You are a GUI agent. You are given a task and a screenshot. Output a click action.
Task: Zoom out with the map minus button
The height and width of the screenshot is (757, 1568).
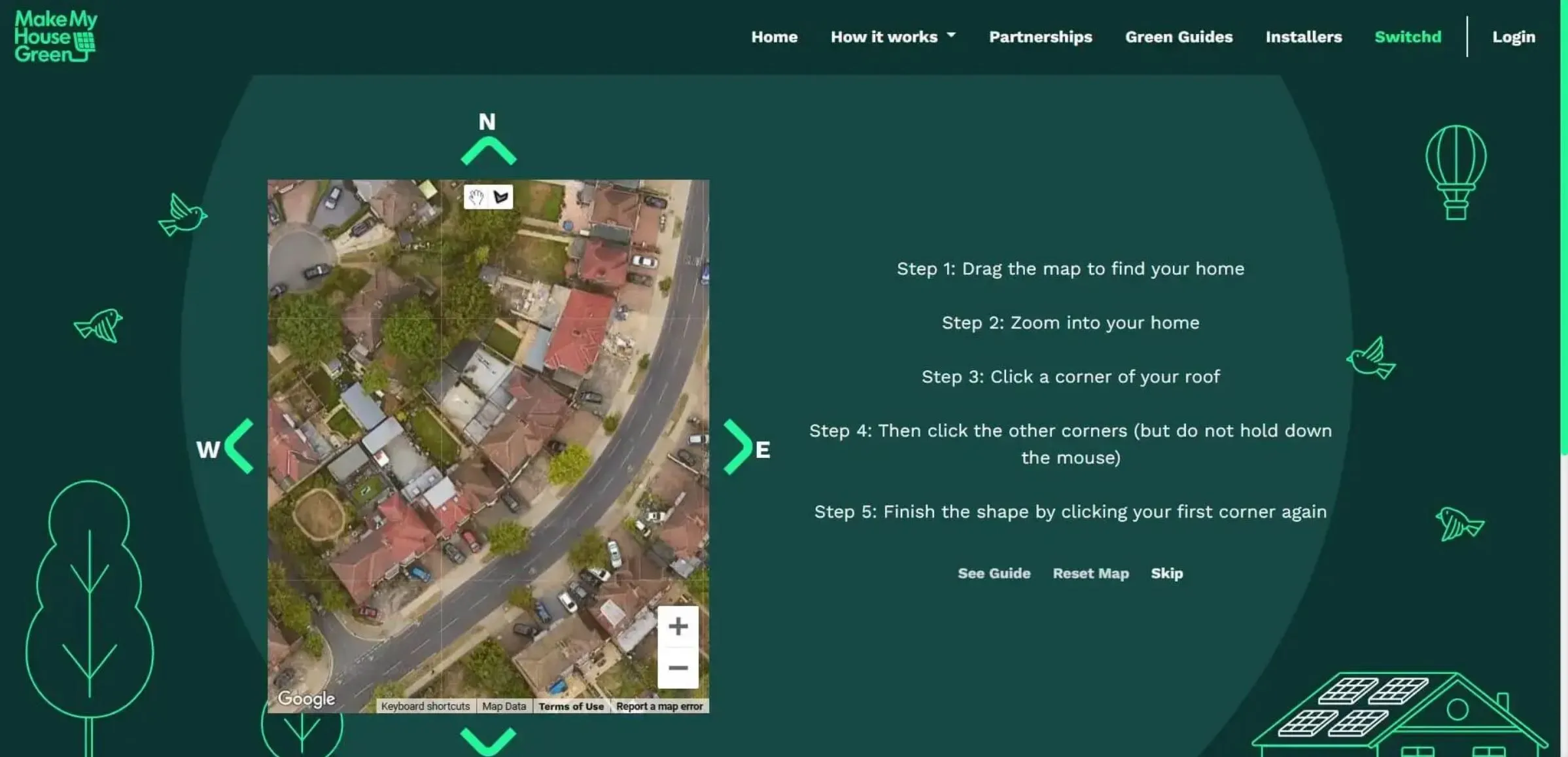coord(678,668)
